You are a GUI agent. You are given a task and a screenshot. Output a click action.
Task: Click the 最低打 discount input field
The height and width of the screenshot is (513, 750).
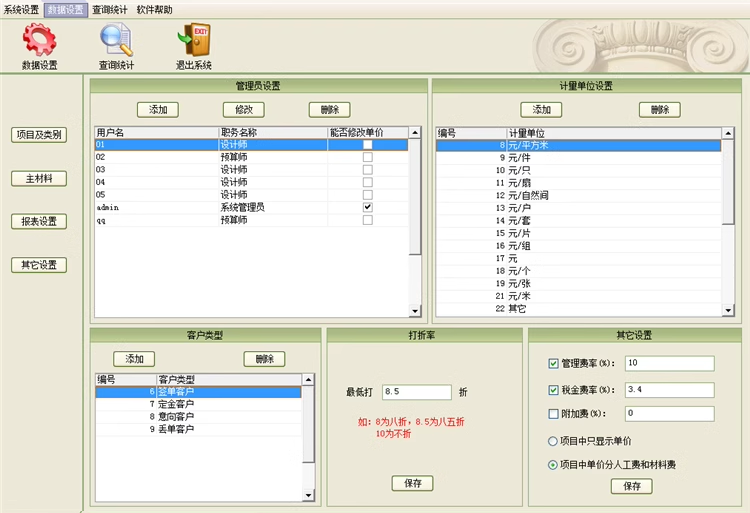pyautogui.click(x=417, y=392)
